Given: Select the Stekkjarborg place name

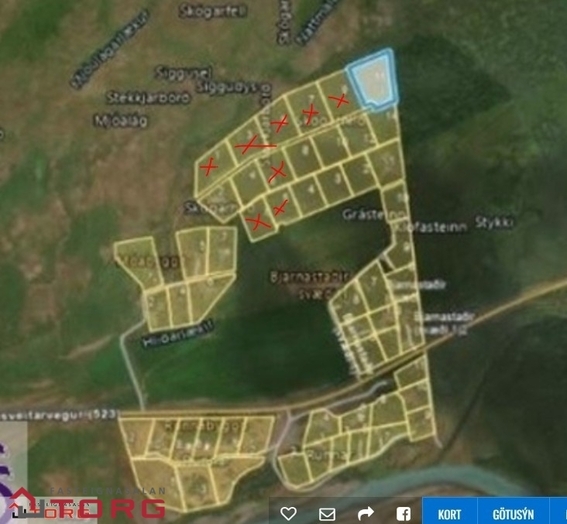Looking at the screenshot, I should 149,98.
